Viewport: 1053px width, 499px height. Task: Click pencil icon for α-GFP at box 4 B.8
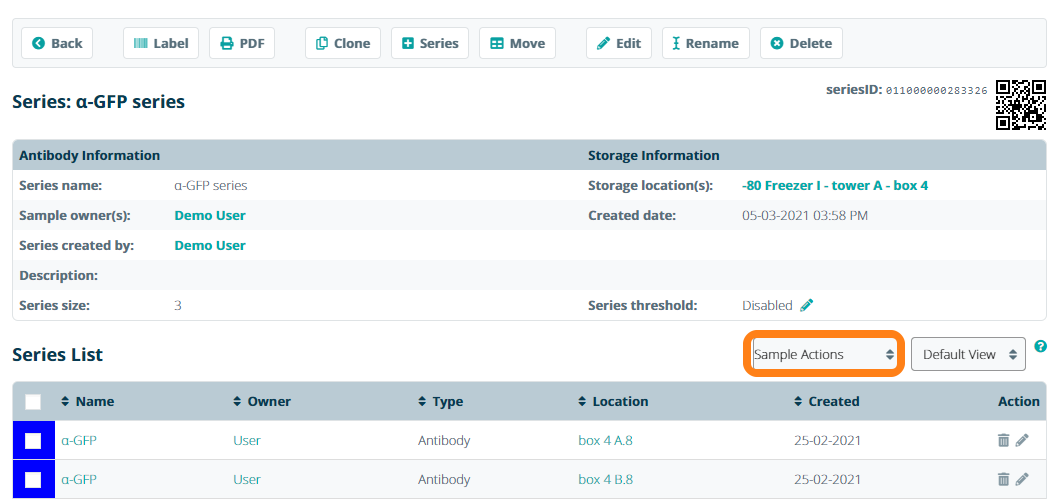(1022, 479)
